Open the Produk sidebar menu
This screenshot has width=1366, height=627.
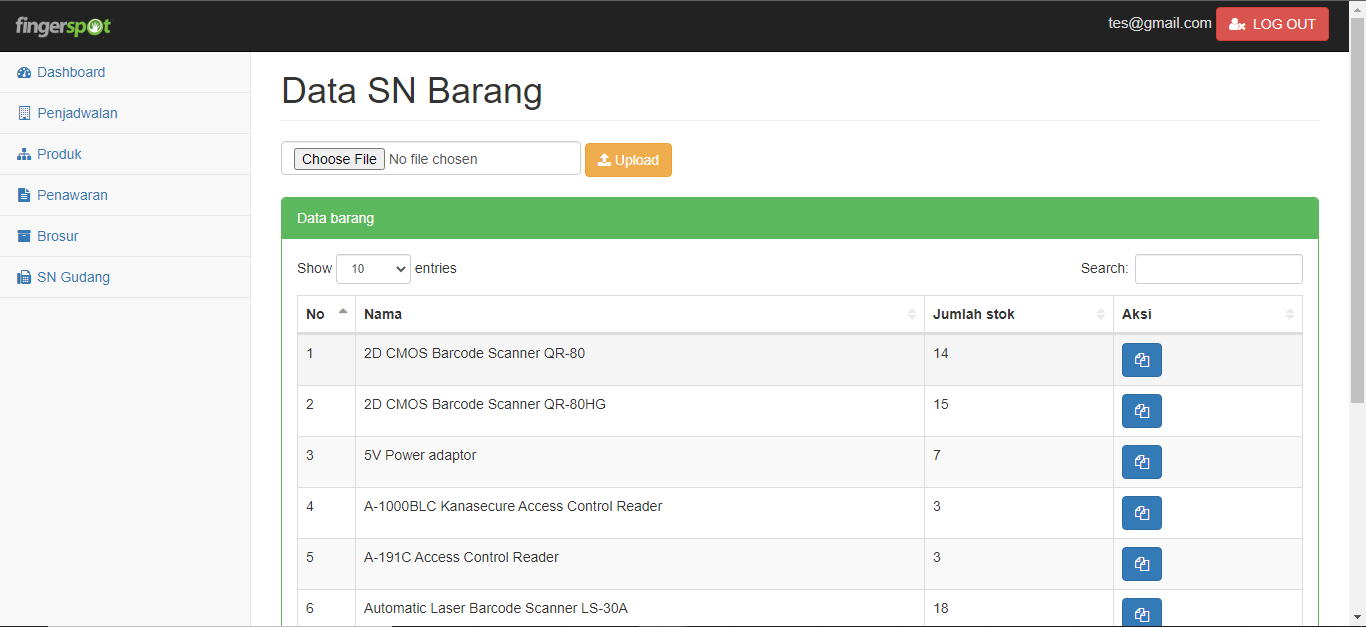click(x=59, y=154)
